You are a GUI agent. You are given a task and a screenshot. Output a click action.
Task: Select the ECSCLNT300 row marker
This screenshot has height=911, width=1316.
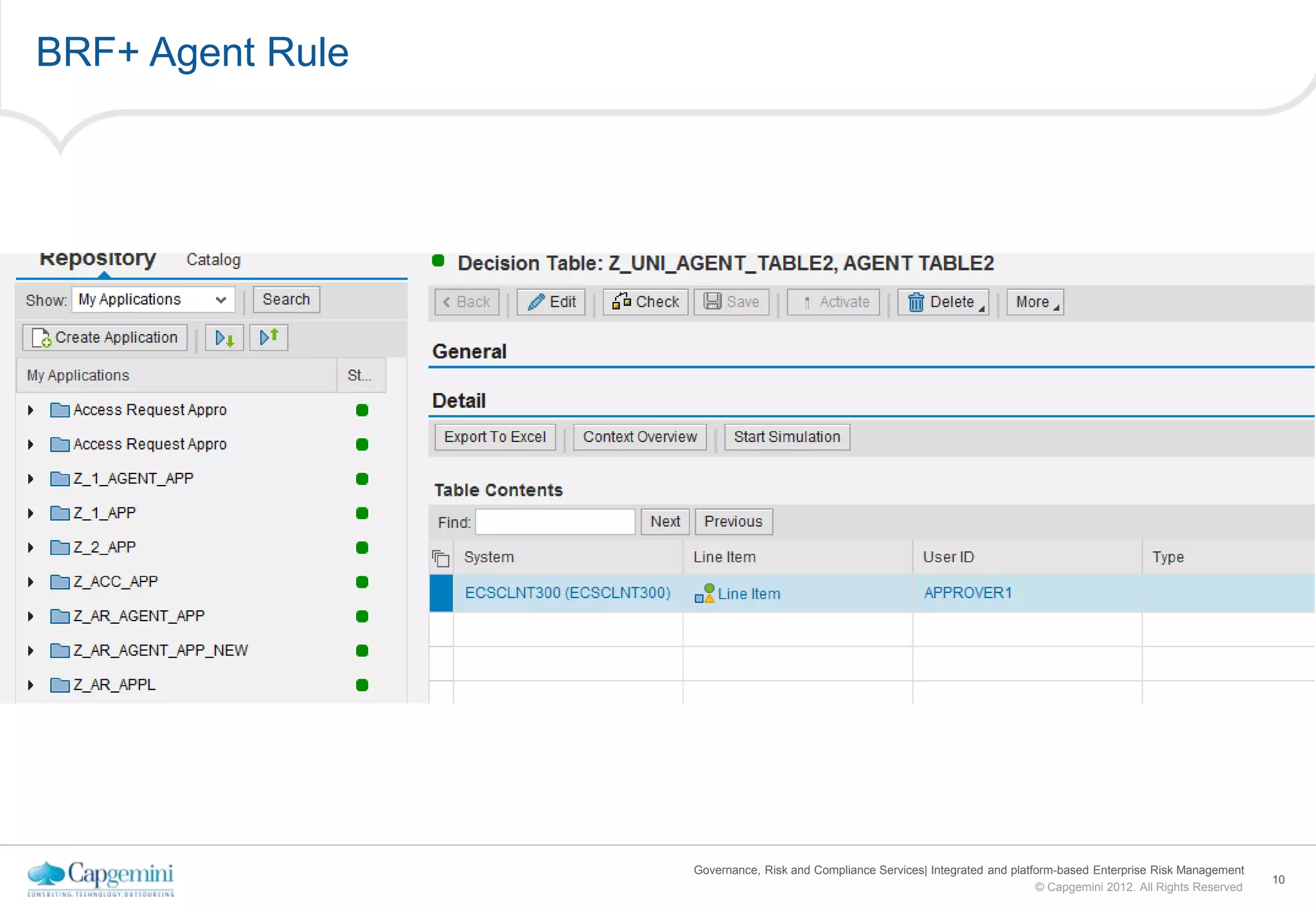click(x=441, y=593)
